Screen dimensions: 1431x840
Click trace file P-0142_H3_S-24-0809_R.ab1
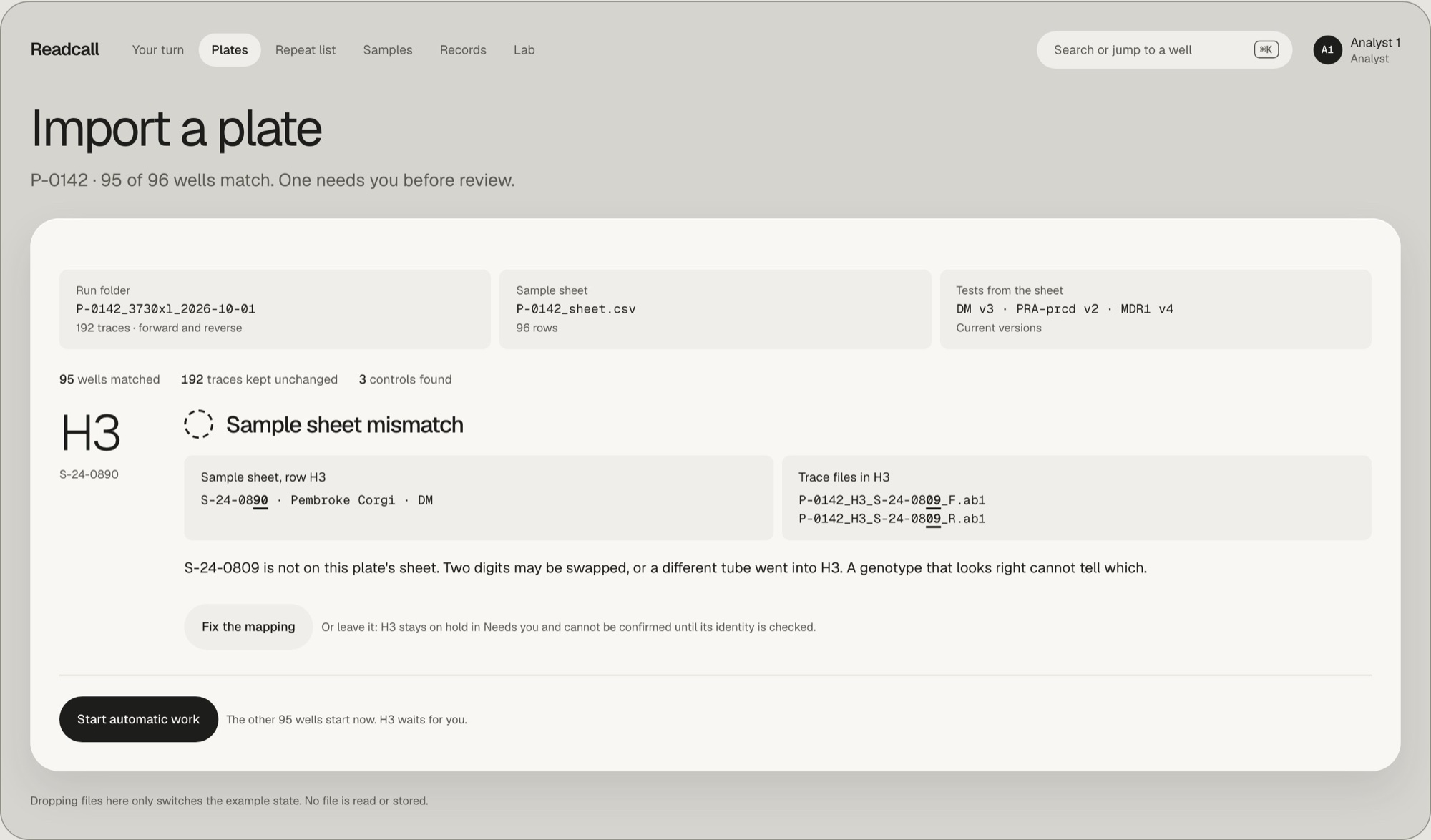tap(892, 519)
